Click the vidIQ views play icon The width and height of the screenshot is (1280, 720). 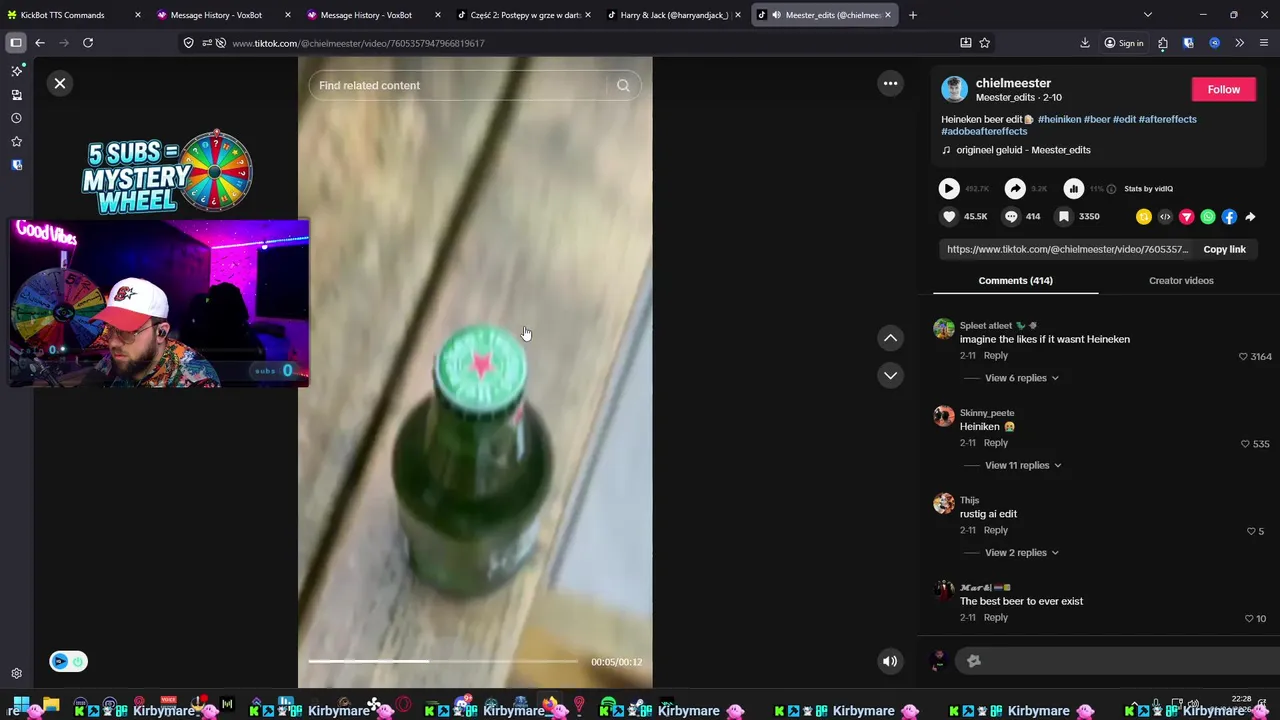coord(949,188)
